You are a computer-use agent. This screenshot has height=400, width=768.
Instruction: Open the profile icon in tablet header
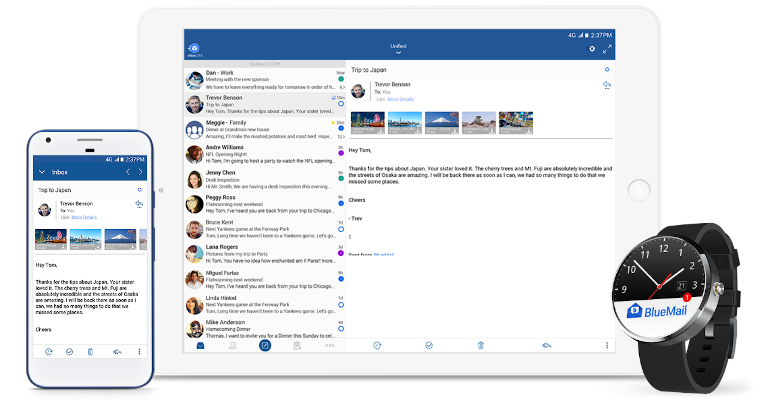(592, 49)
